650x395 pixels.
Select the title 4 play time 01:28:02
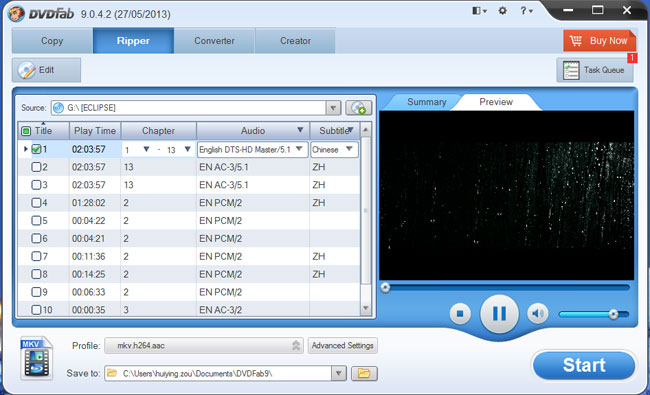[89, 203]
